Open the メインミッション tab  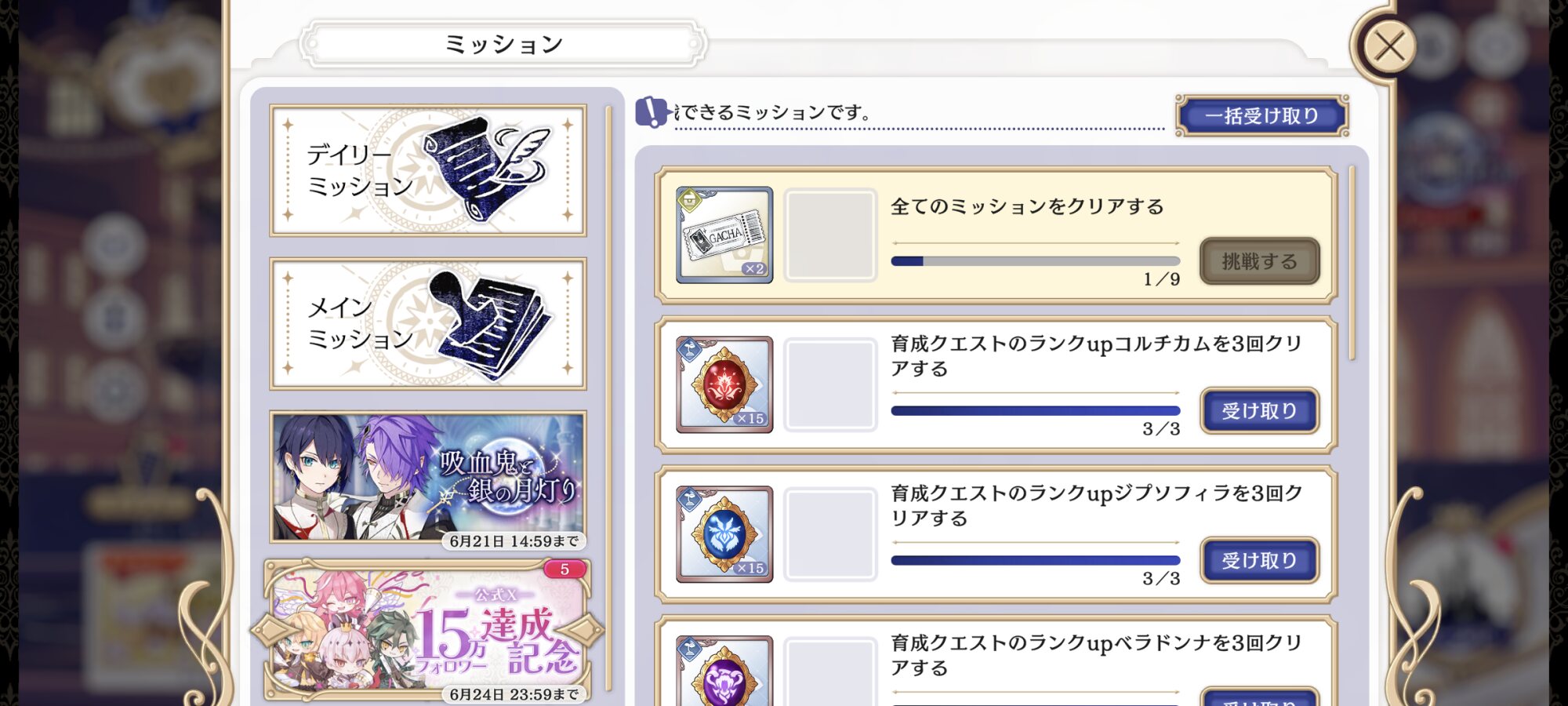pyautogui.click(x=428, y=323)
